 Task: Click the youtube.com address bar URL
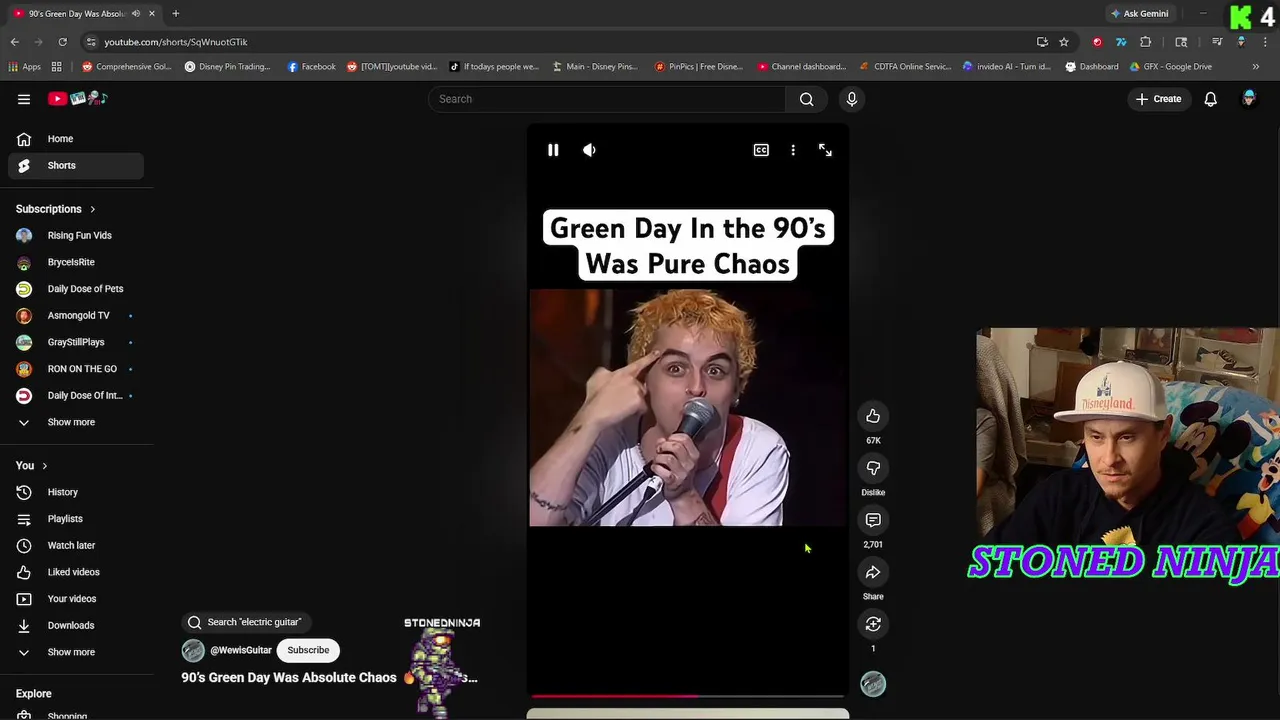pos(176,42)
